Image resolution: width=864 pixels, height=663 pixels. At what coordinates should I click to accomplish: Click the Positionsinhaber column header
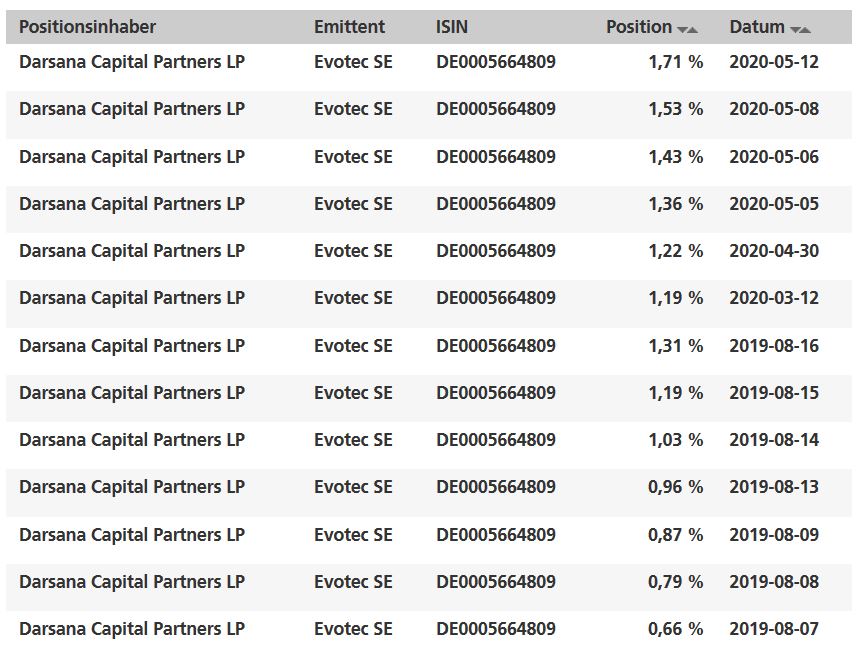coord(88,27)
